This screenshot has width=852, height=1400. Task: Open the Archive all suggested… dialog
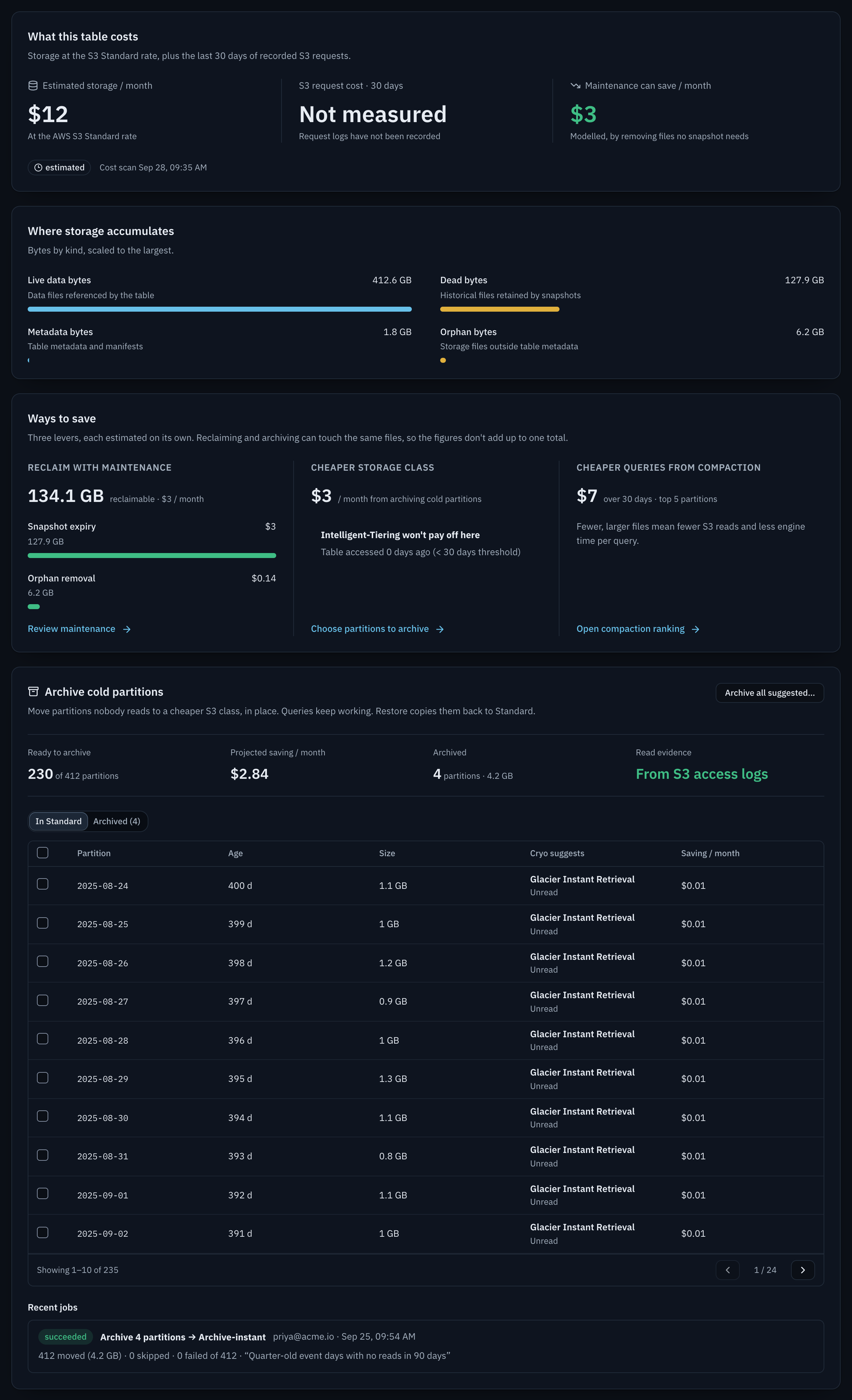770,693
